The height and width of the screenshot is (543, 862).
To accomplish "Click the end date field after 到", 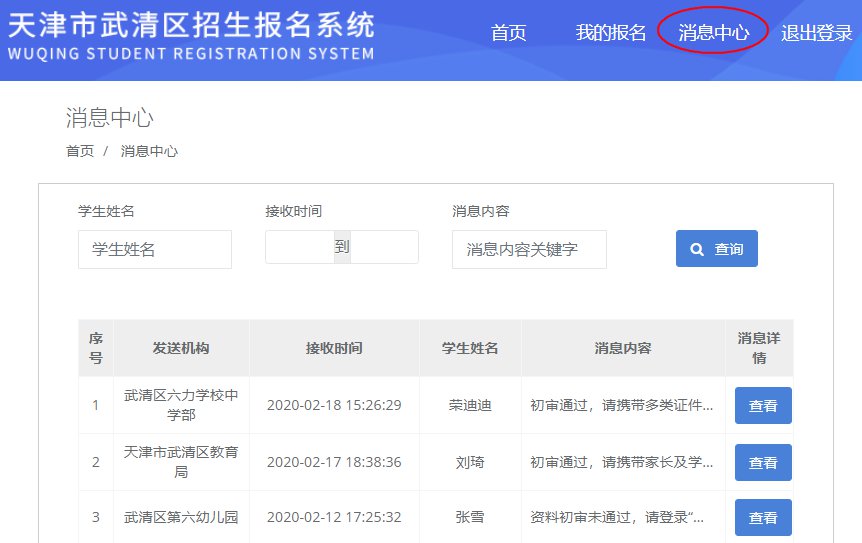I will point(384,247).
